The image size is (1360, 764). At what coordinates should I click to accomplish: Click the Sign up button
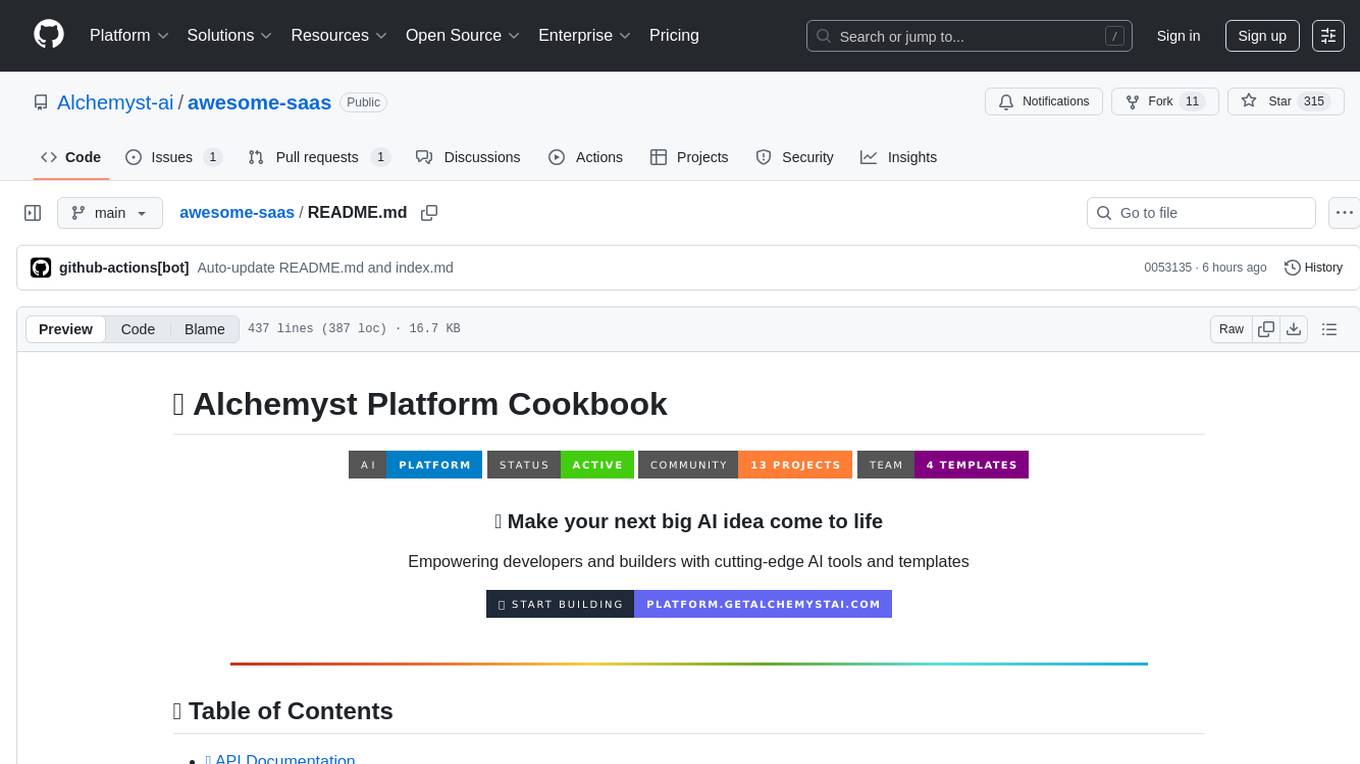(x=1262, y=36)
